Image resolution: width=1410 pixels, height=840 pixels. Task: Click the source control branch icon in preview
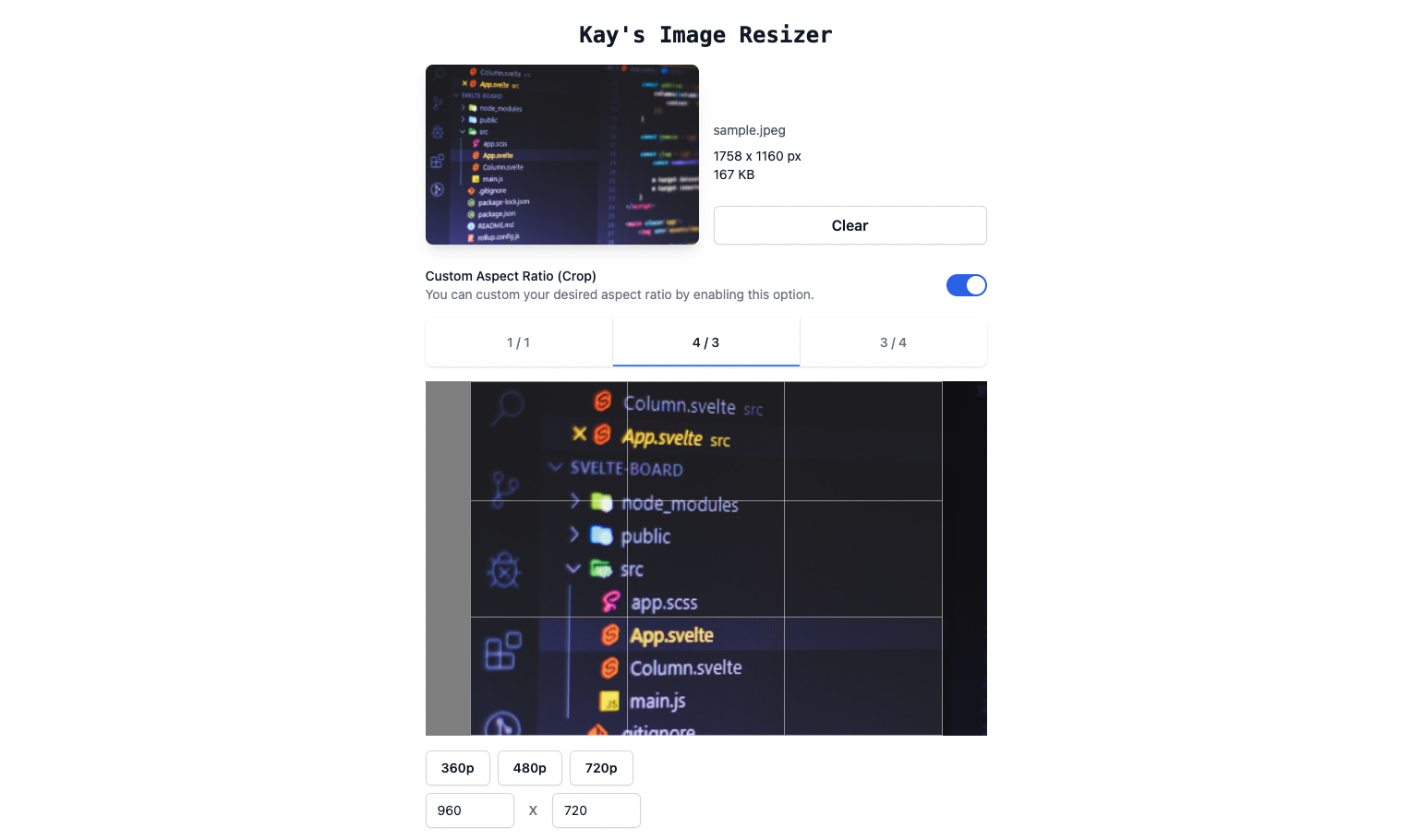(x=504, y=489)
